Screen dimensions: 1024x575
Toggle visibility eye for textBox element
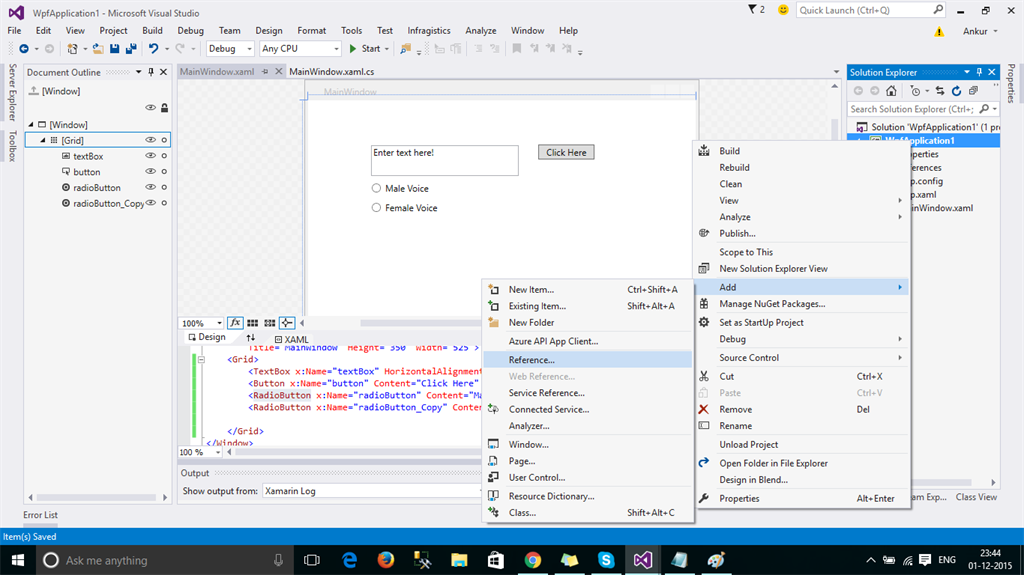[x=151, y=156]
